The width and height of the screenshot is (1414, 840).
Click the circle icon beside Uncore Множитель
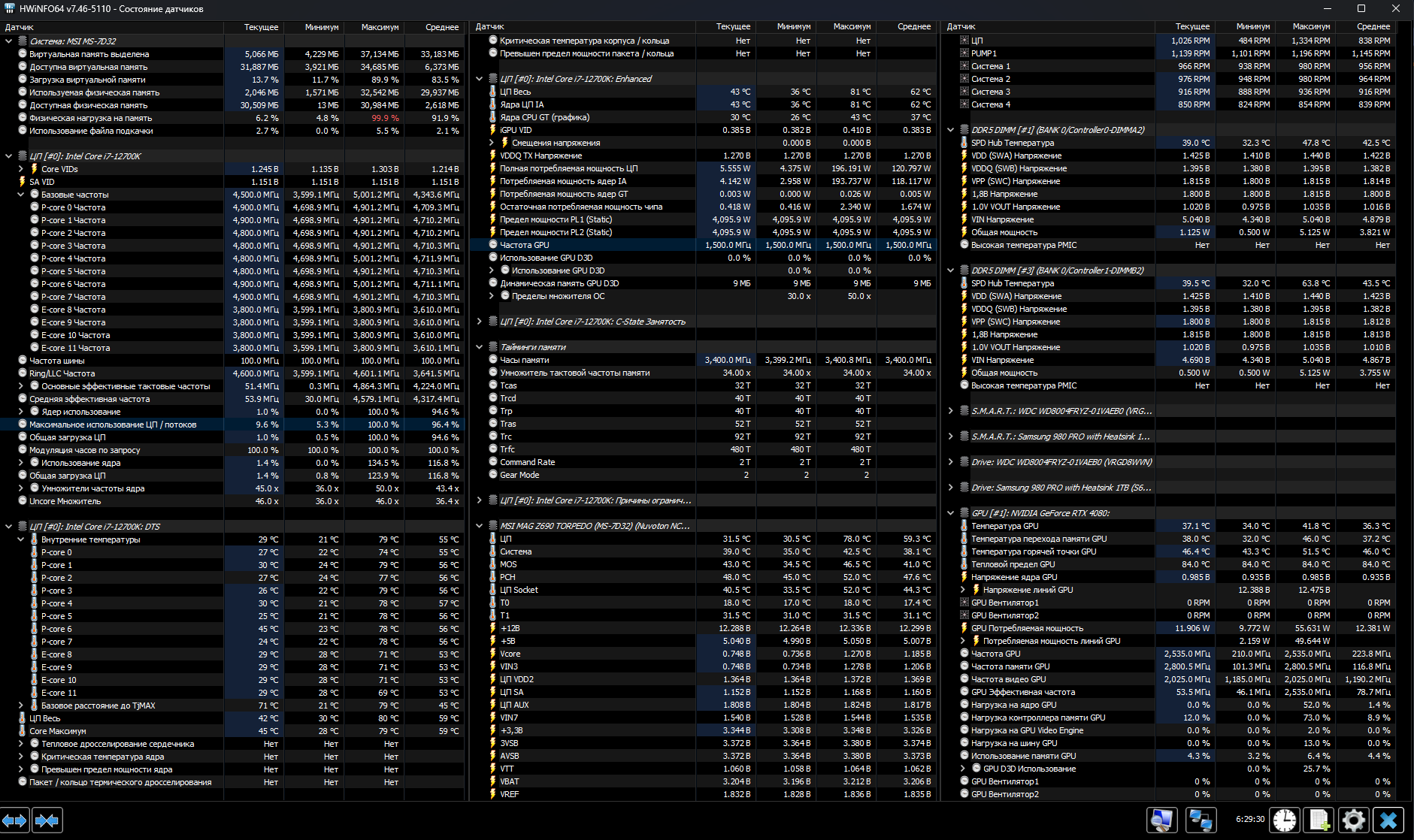[23, 501]
